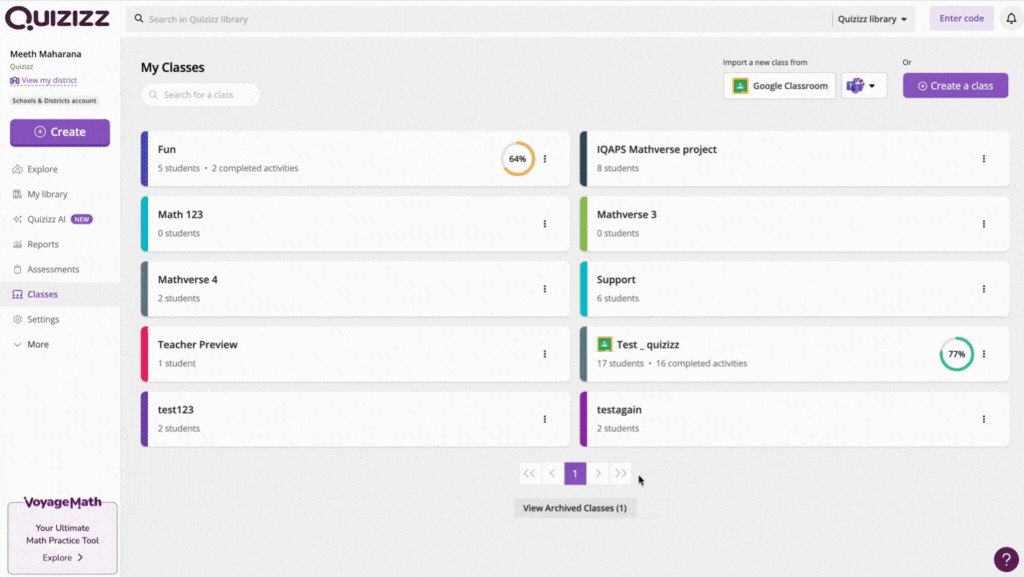Open the Teacher Preview class title
1024x577 pixels.
coord(197,345)
